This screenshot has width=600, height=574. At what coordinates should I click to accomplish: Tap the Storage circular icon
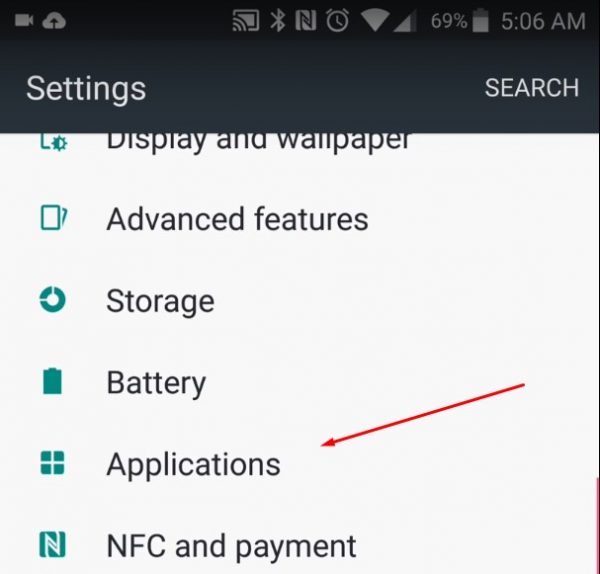point(52,300)
